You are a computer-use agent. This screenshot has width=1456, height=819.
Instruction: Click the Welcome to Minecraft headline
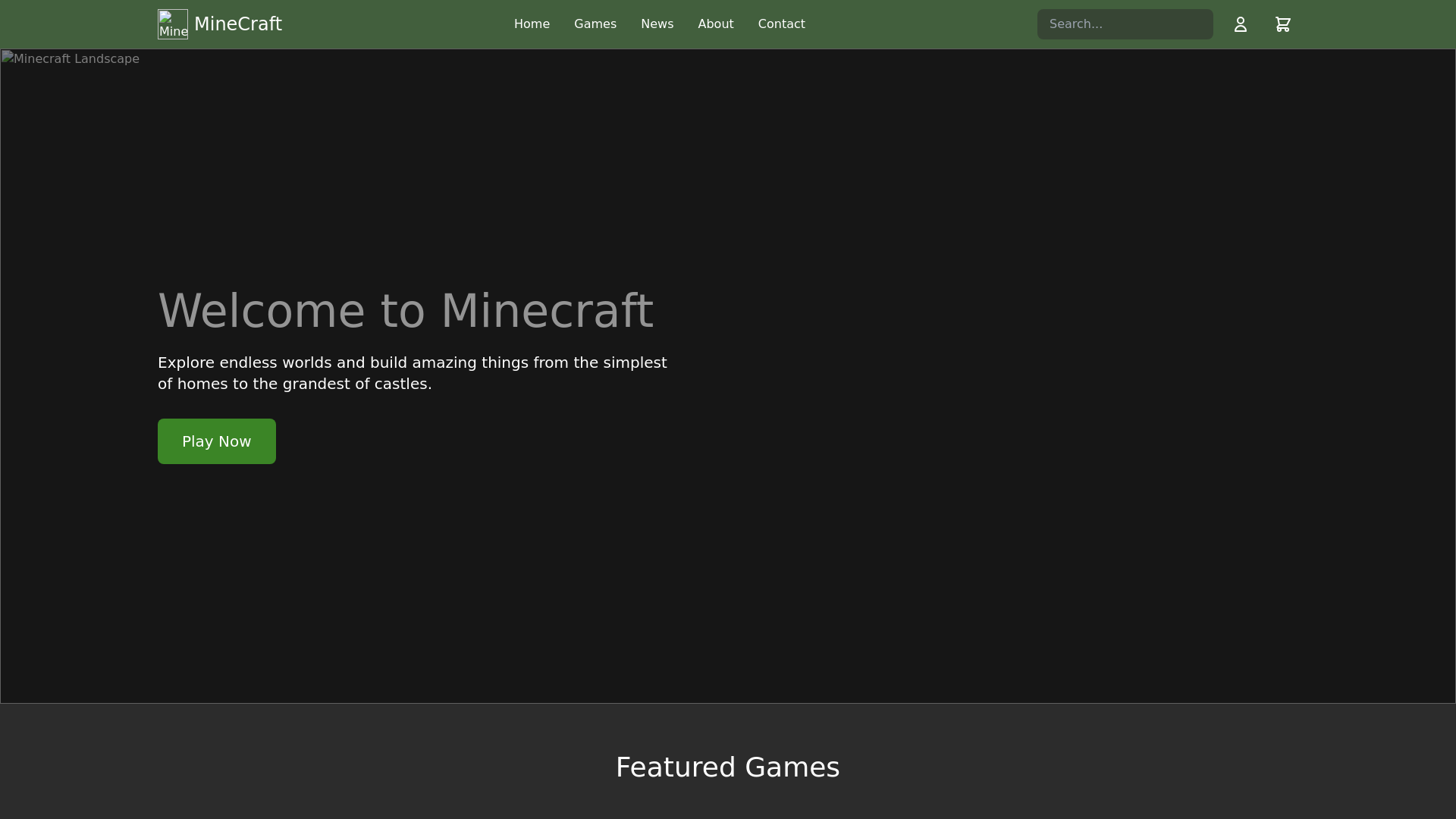(x=405, y=310)
